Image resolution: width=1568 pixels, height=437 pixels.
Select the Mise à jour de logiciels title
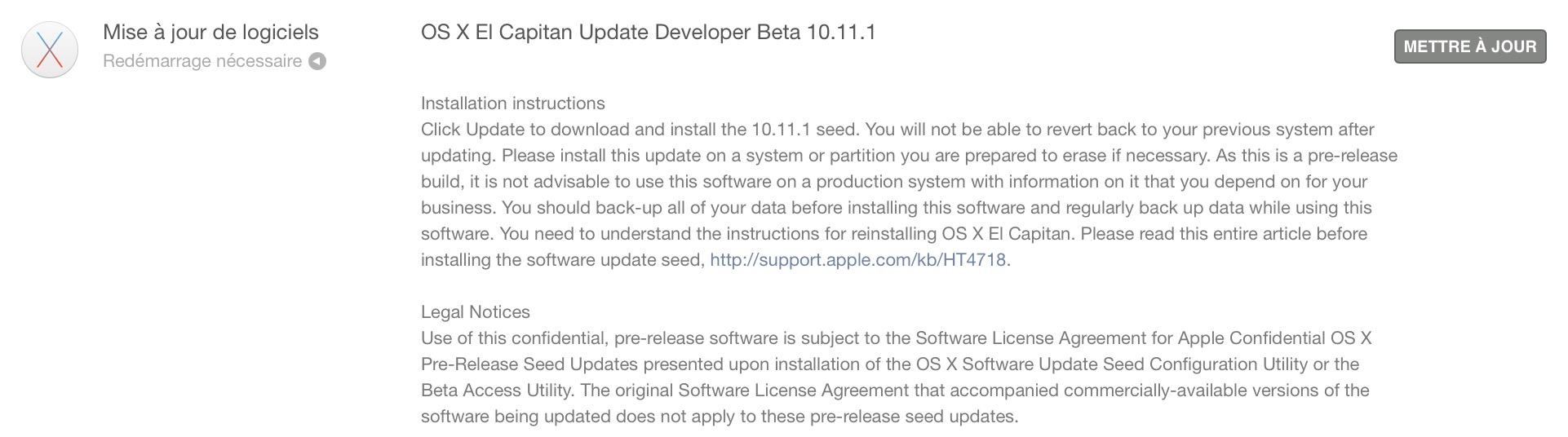(x=210, y=33)
